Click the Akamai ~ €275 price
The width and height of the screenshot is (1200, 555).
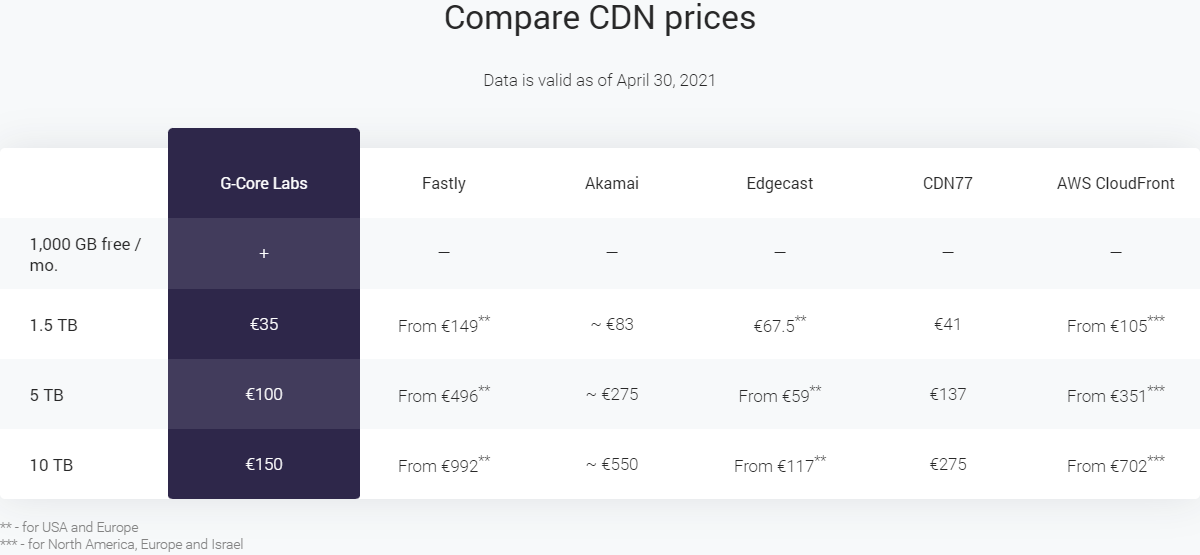pos(612,394)
